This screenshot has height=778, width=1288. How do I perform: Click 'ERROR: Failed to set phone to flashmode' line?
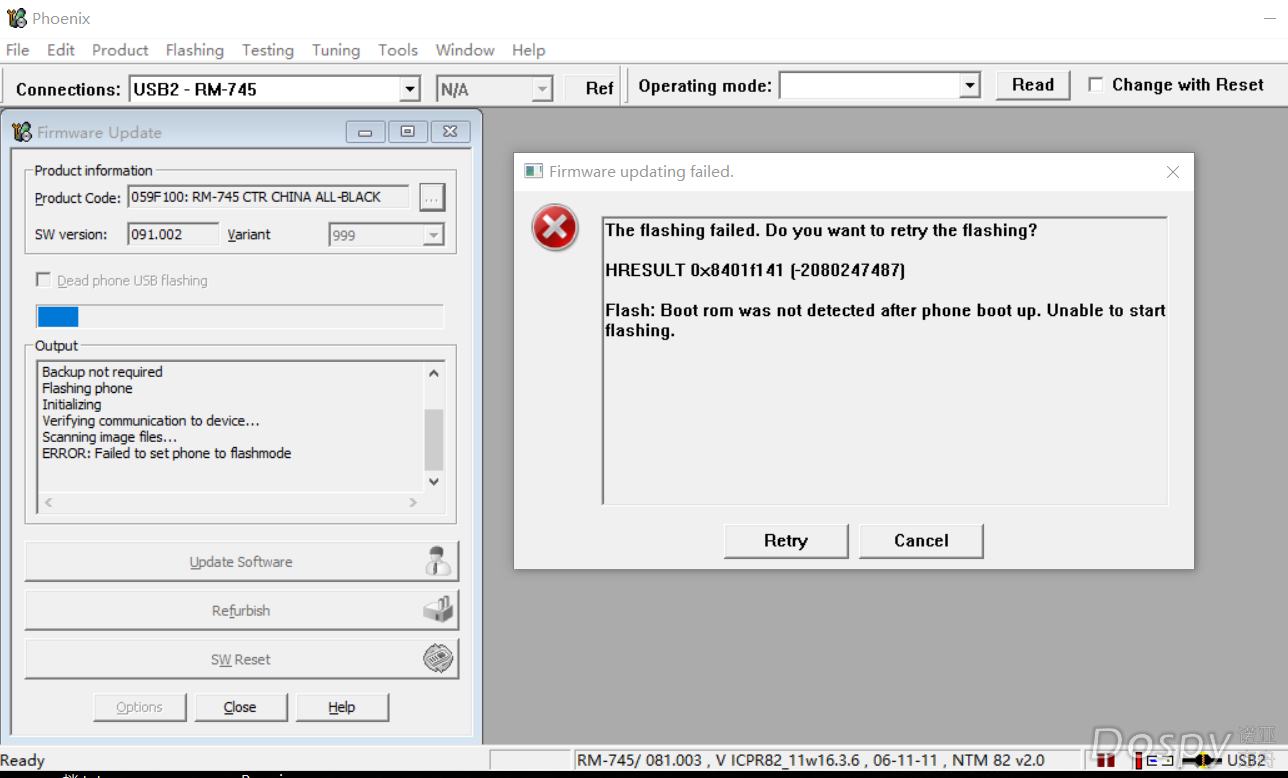pos(167,453)
